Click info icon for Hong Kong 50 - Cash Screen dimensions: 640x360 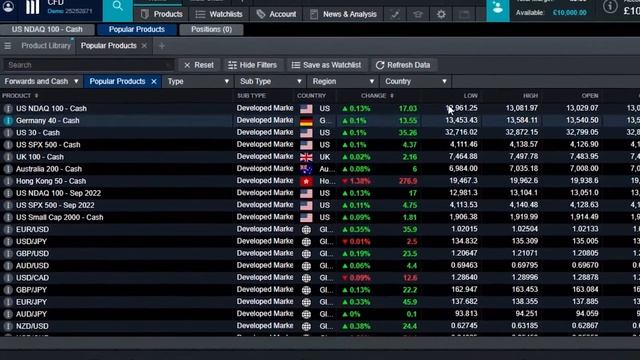pyautogui.click(x=8, y=181)
